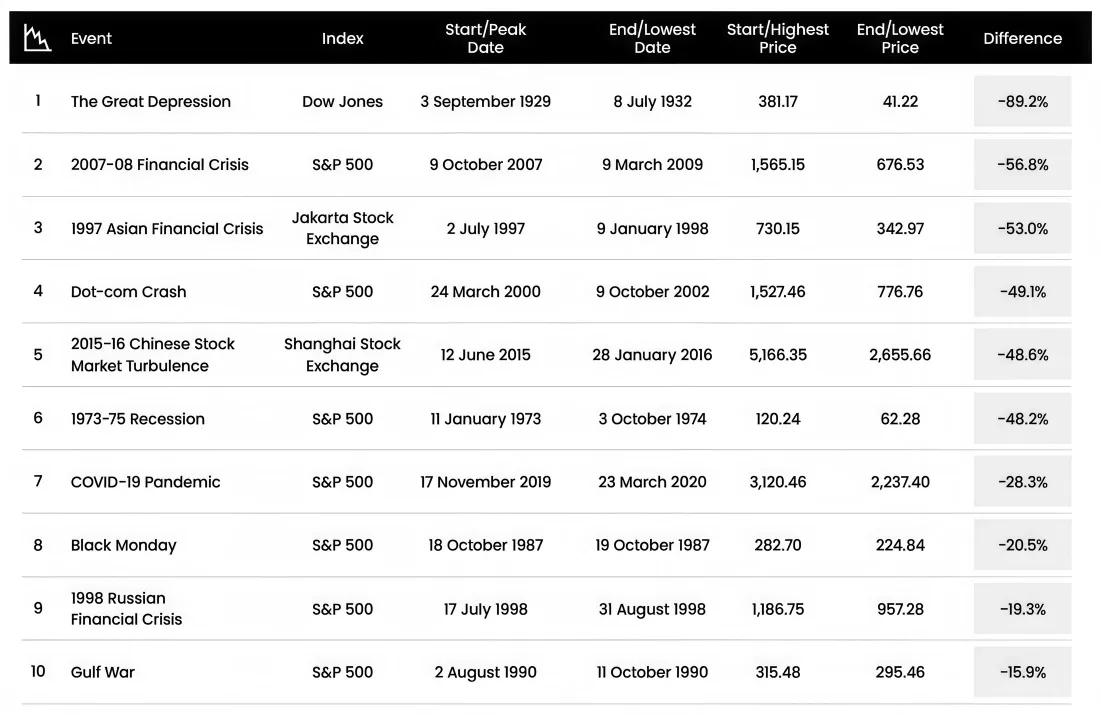Click the Event column header
This screenshot has width=1101, height=715.
[91, 39]
